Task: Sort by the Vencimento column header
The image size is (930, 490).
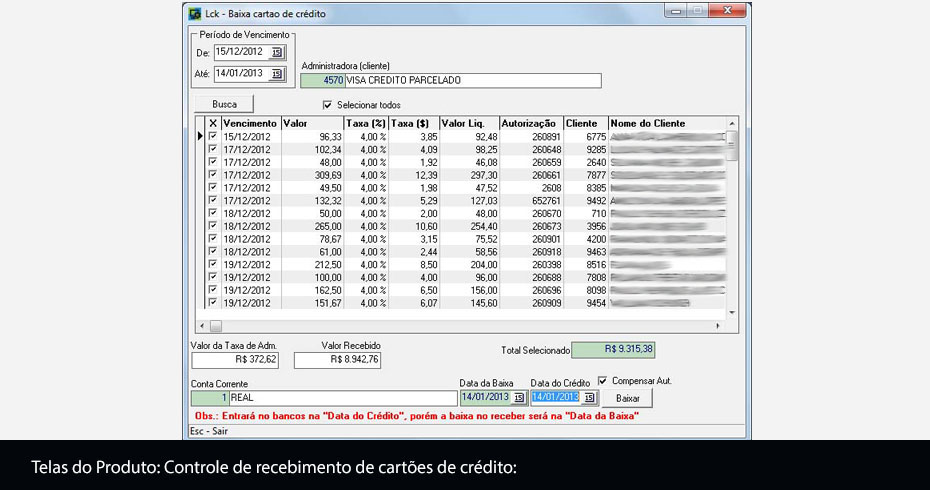Action: [250, 123]
